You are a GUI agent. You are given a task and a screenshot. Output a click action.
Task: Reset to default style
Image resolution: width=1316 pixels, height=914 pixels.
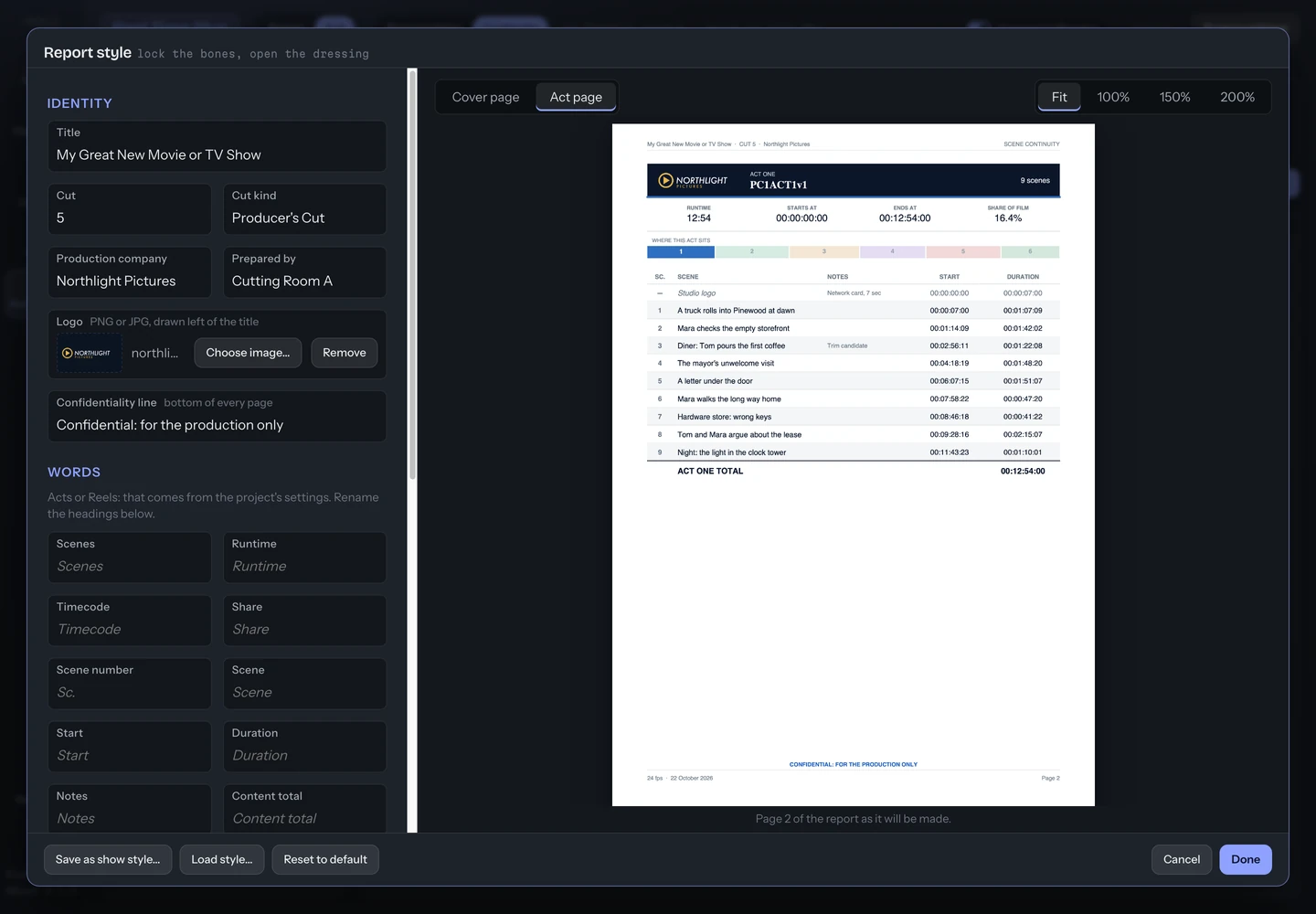tap(325, 859)
